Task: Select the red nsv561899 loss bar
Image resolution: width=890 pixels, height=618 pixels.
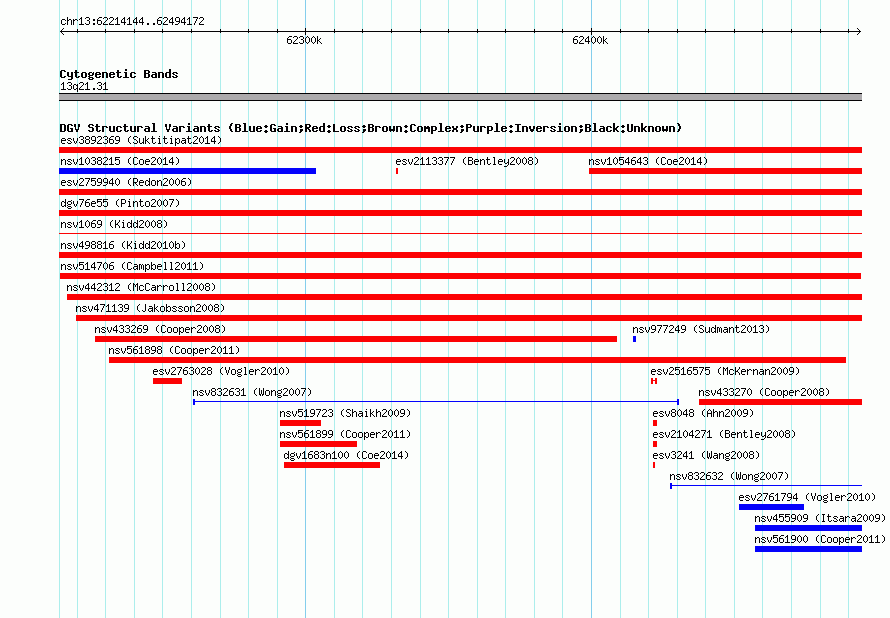Action: point(318,444)
